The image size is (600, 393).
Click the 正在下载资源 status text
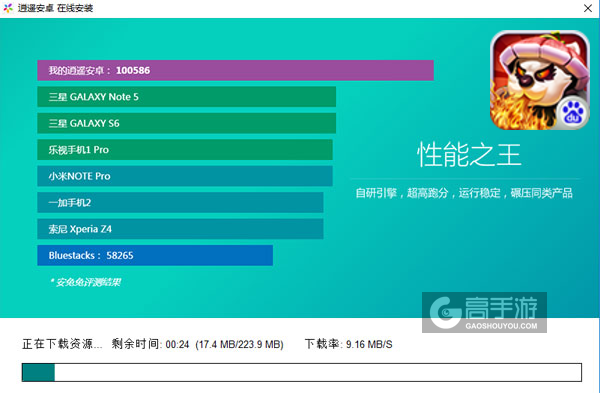(x=62, y=344)
